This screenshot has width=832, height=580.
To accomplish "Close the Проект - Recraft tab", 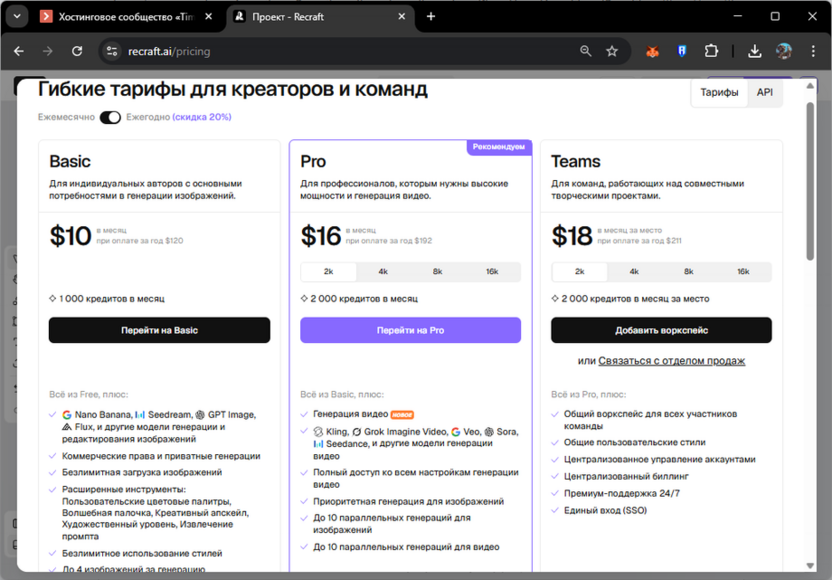I will (x=402, y=17).
